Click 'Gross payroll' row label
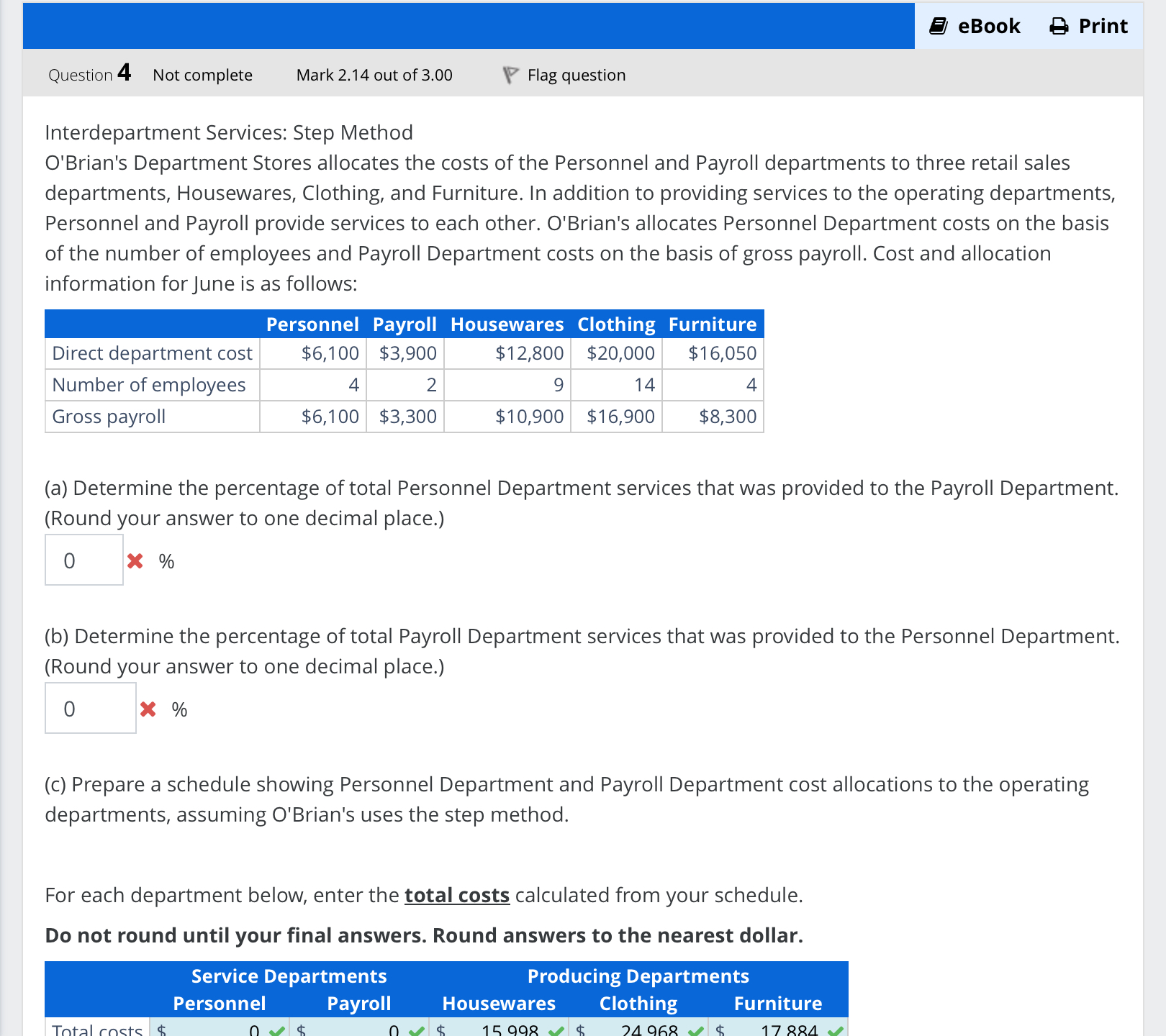 point(109,417)
